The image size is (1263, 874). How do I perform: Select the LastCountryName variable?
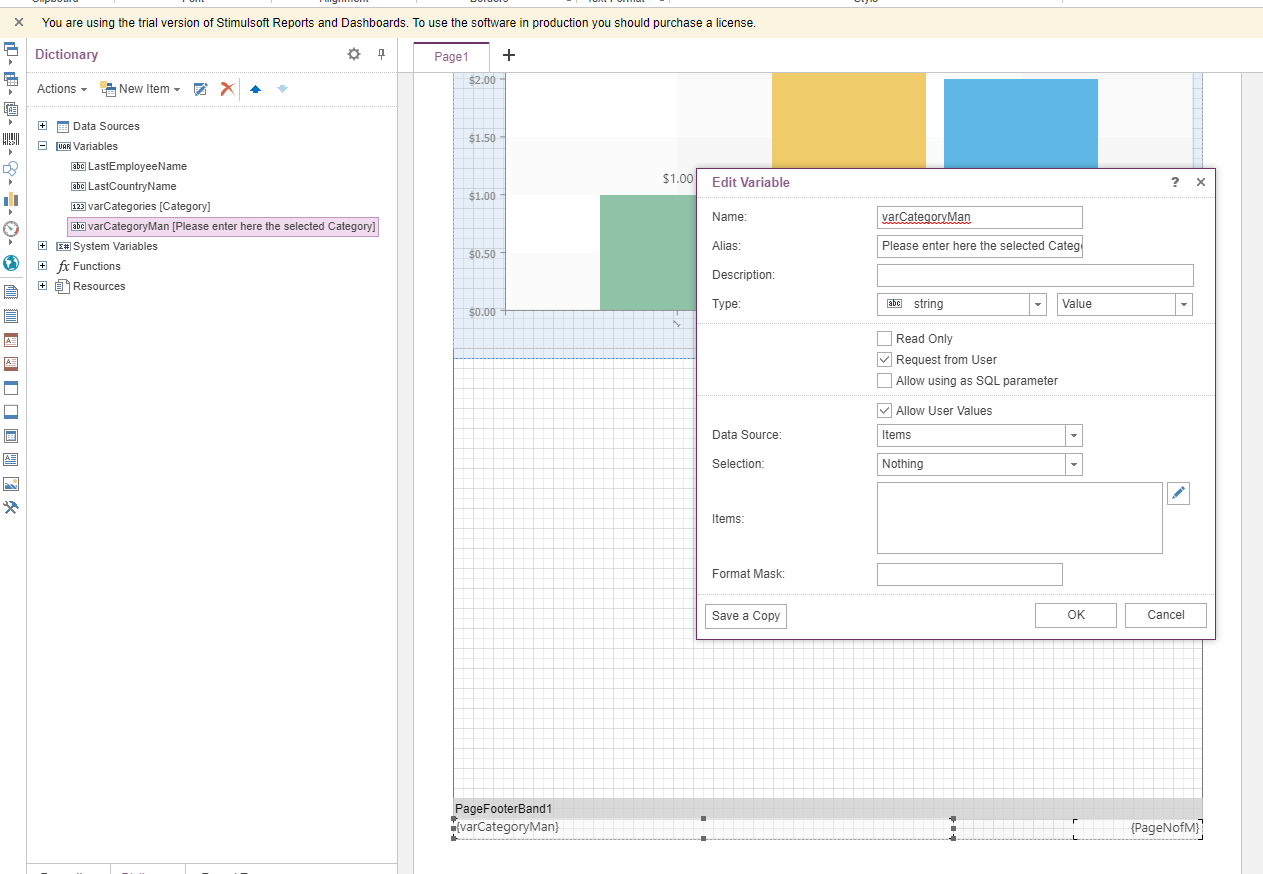[124, 186]
